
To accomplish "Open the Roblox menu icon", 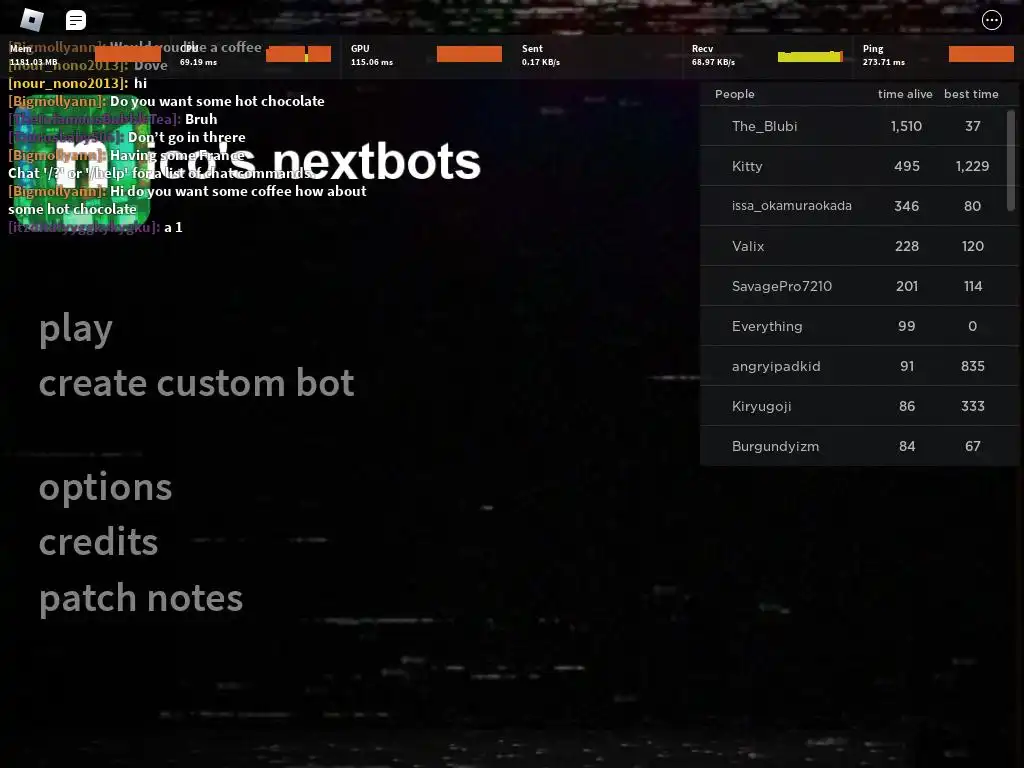I will (31, 20).
